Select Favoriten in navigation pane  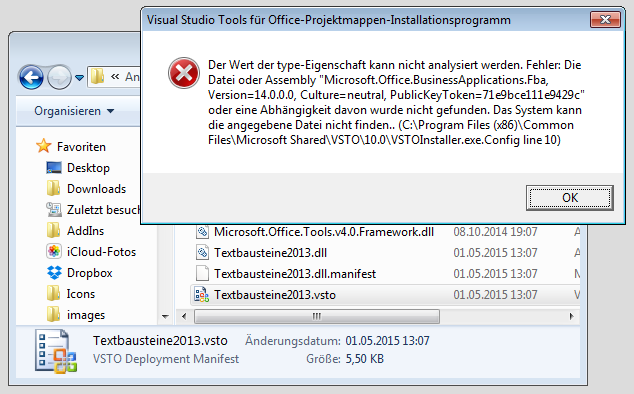pos(81,147)
